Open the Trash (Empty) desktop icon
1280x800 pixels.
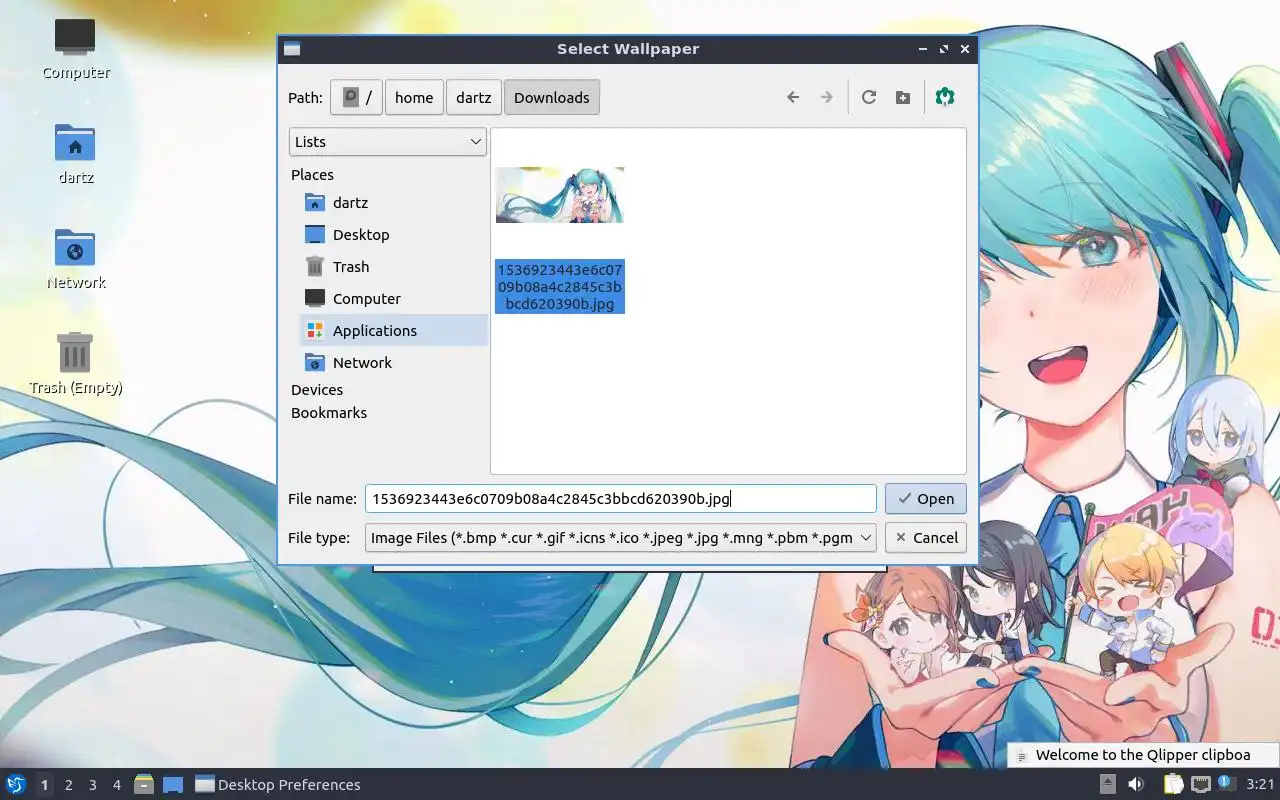click(75, 364)
